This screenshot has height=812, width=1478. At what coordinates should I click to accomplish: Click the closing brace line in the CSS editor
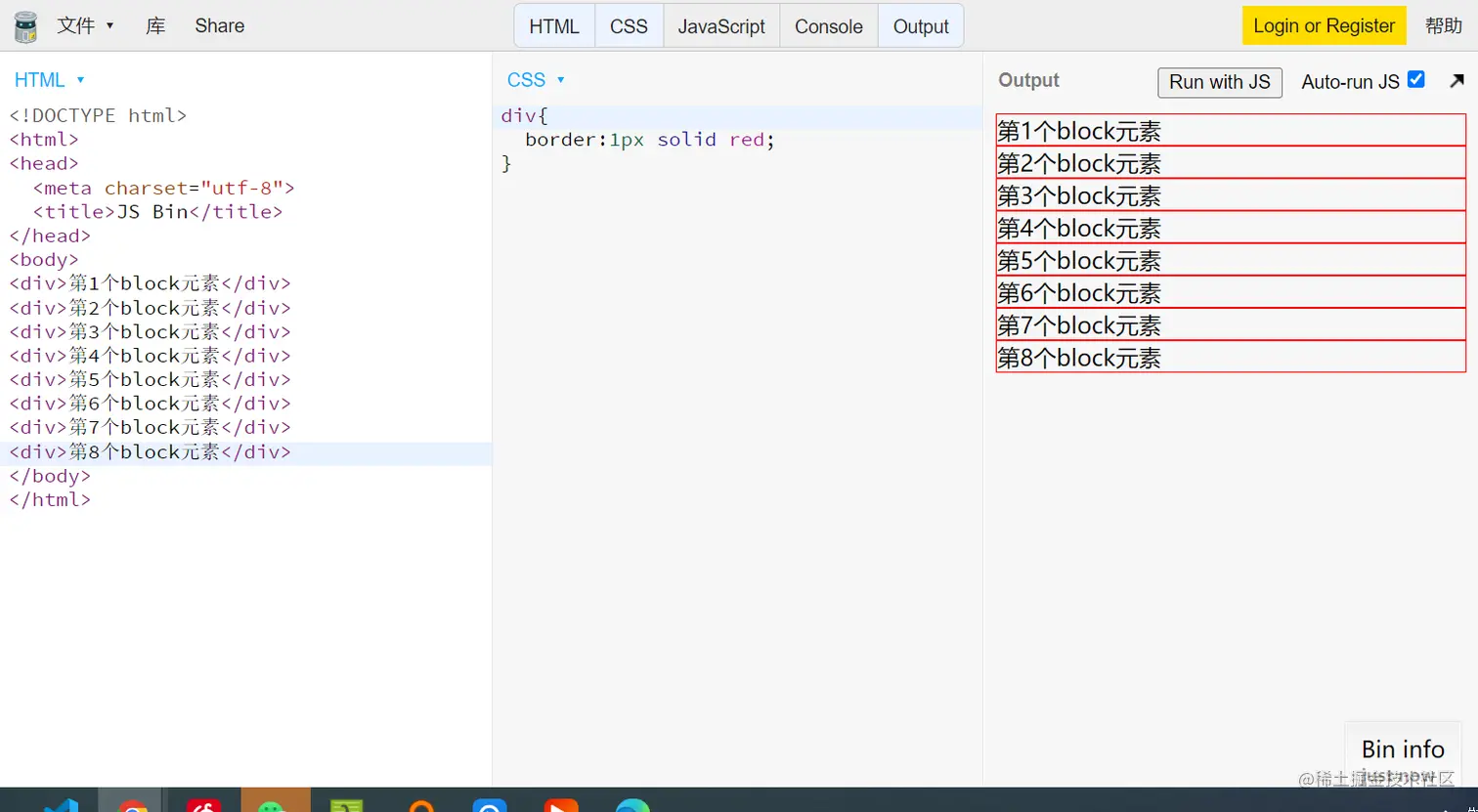point(506,163)
